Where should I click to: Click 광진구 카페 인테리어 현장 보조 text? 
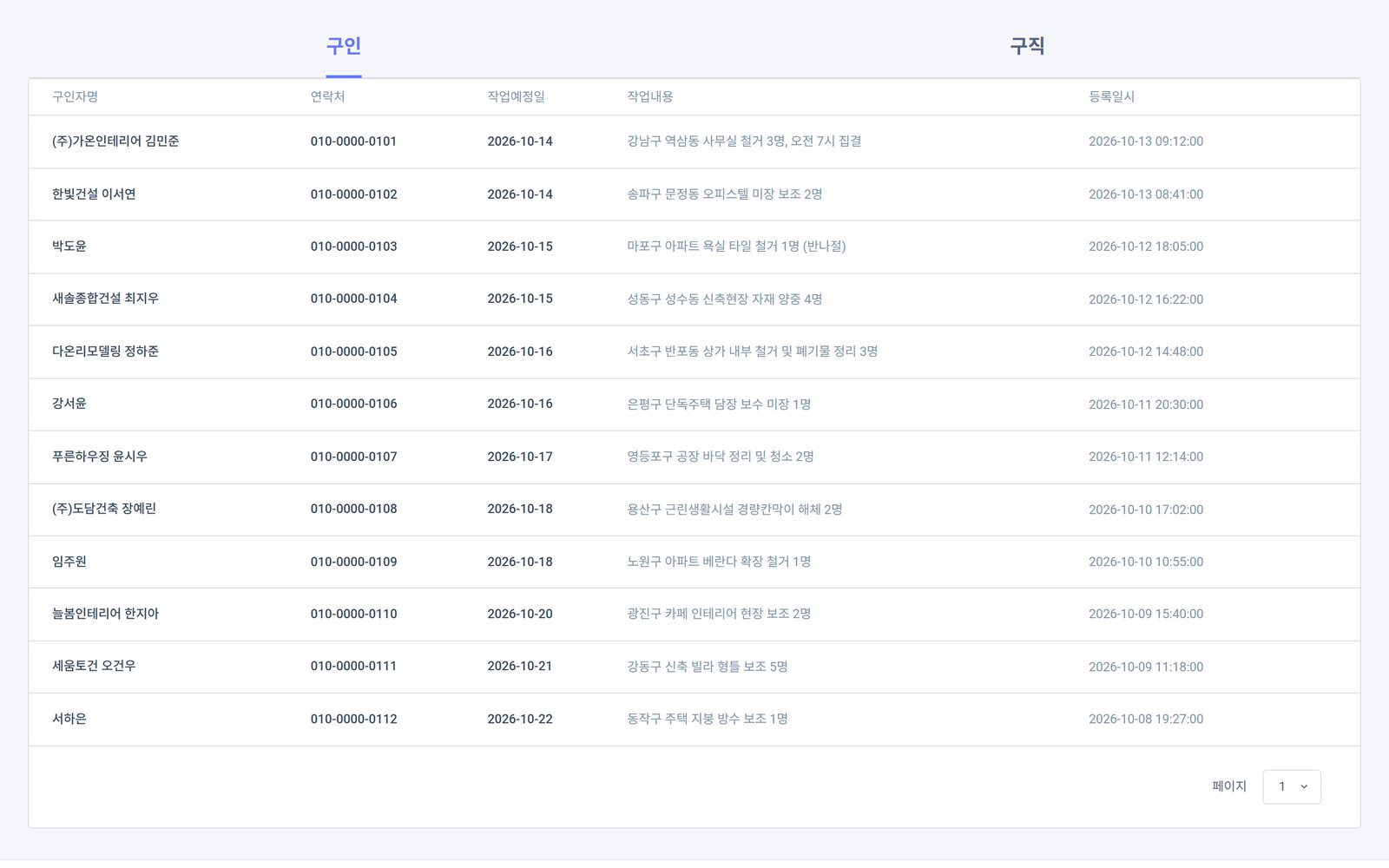[719, 614]
